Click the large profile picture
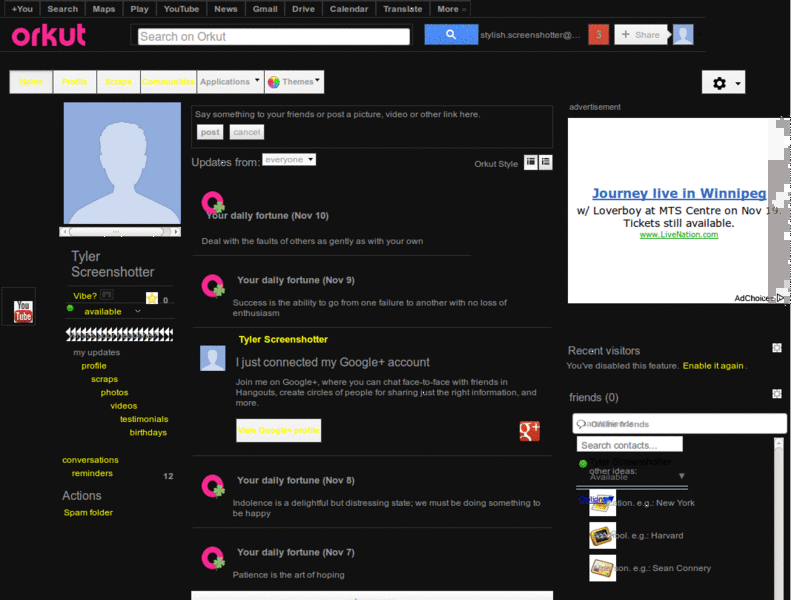800x600 pixels. (x=122, y=163)
